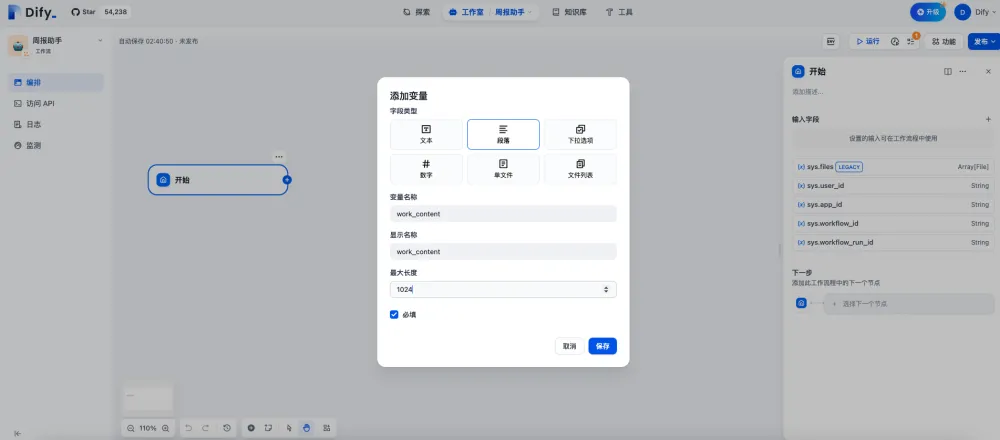This screenshot has width=1000, height=440.
Task: Go to the 探索 tab
Action: tap(417, 11)
